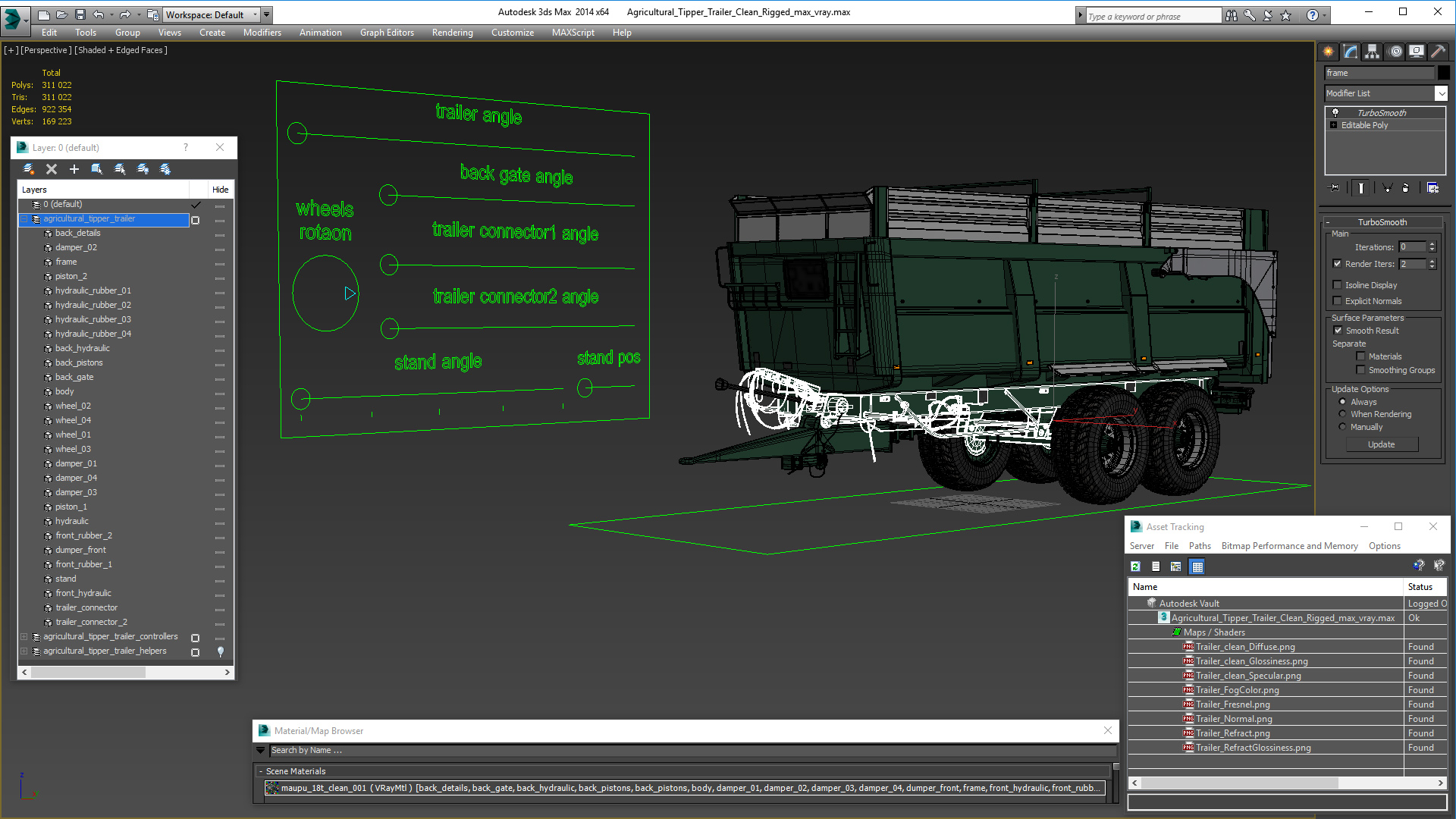The image size is (1456, 819).
Task: Click Make Unique icon in modifier stack
Action: [x=1387, y=187]
